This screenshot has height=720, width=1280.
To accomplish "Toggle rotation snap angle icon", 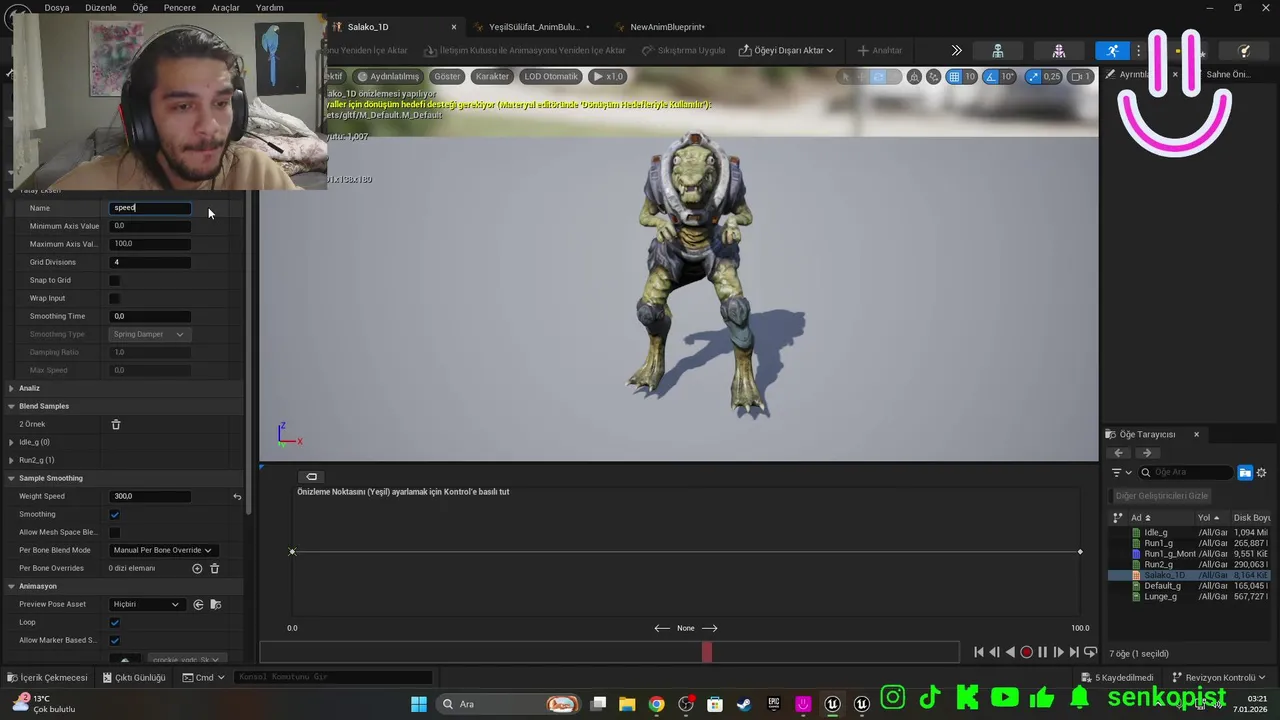I will click(x=990, y=76).
